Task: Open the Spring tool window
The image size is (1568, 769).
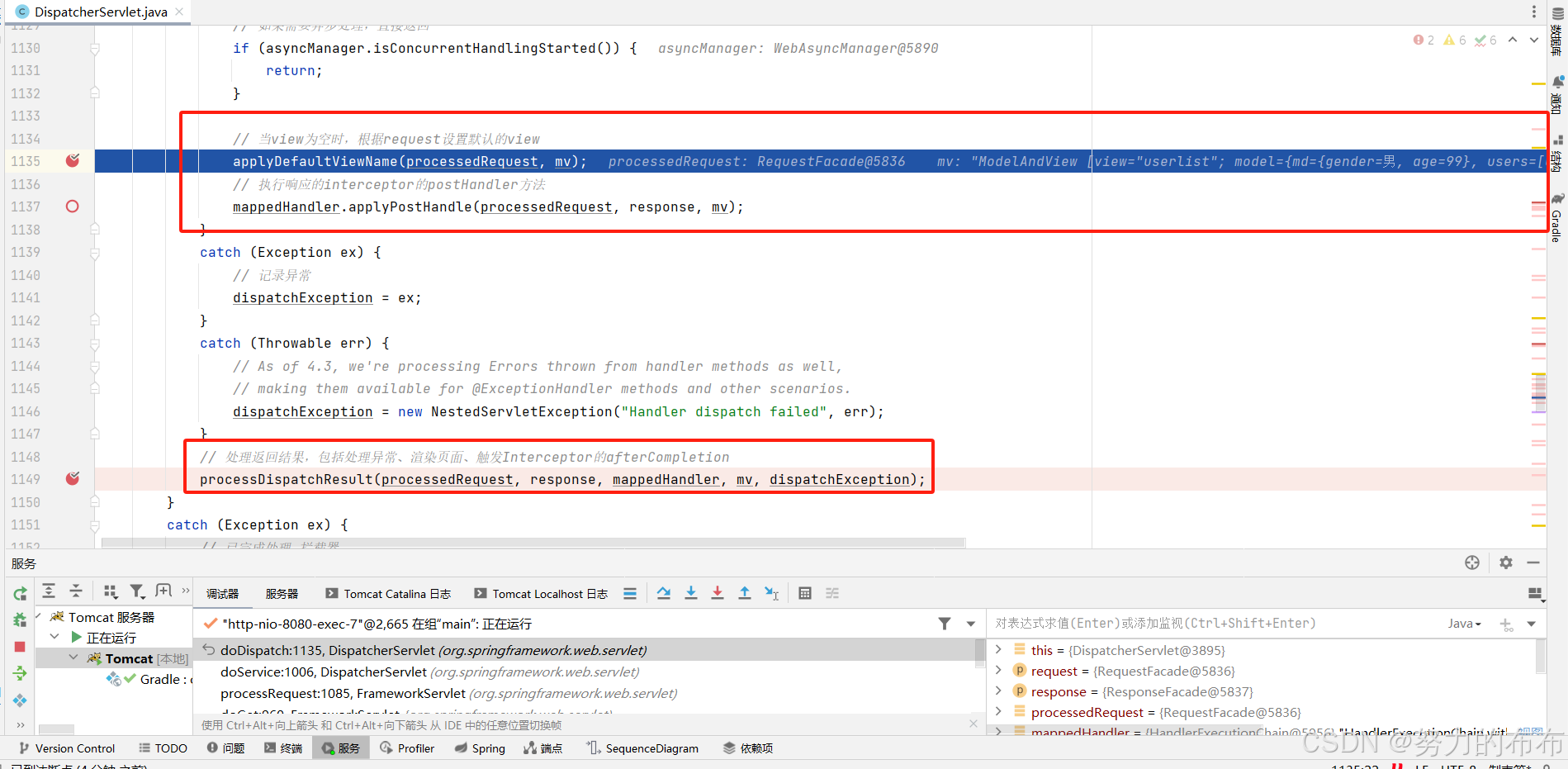Action: [x=480, y=748]
